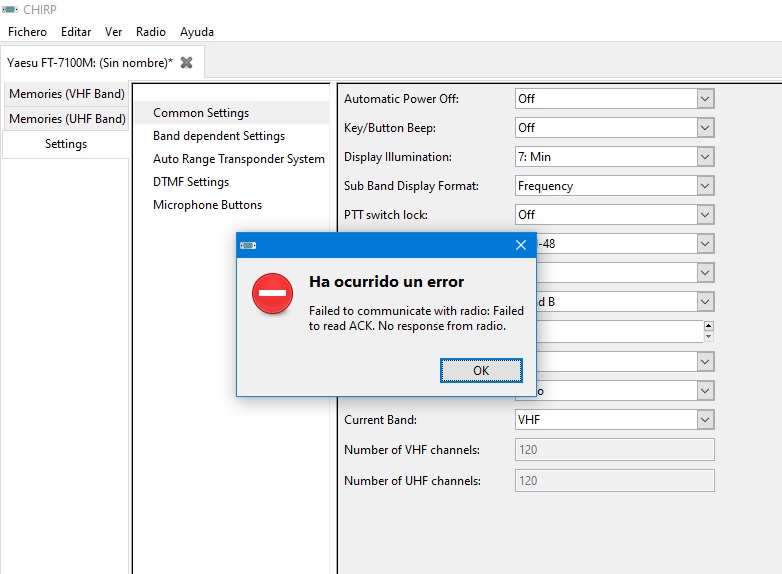Click the dialog title bar radio icon
The image size is (782, 574).
[x=248, y=245]
